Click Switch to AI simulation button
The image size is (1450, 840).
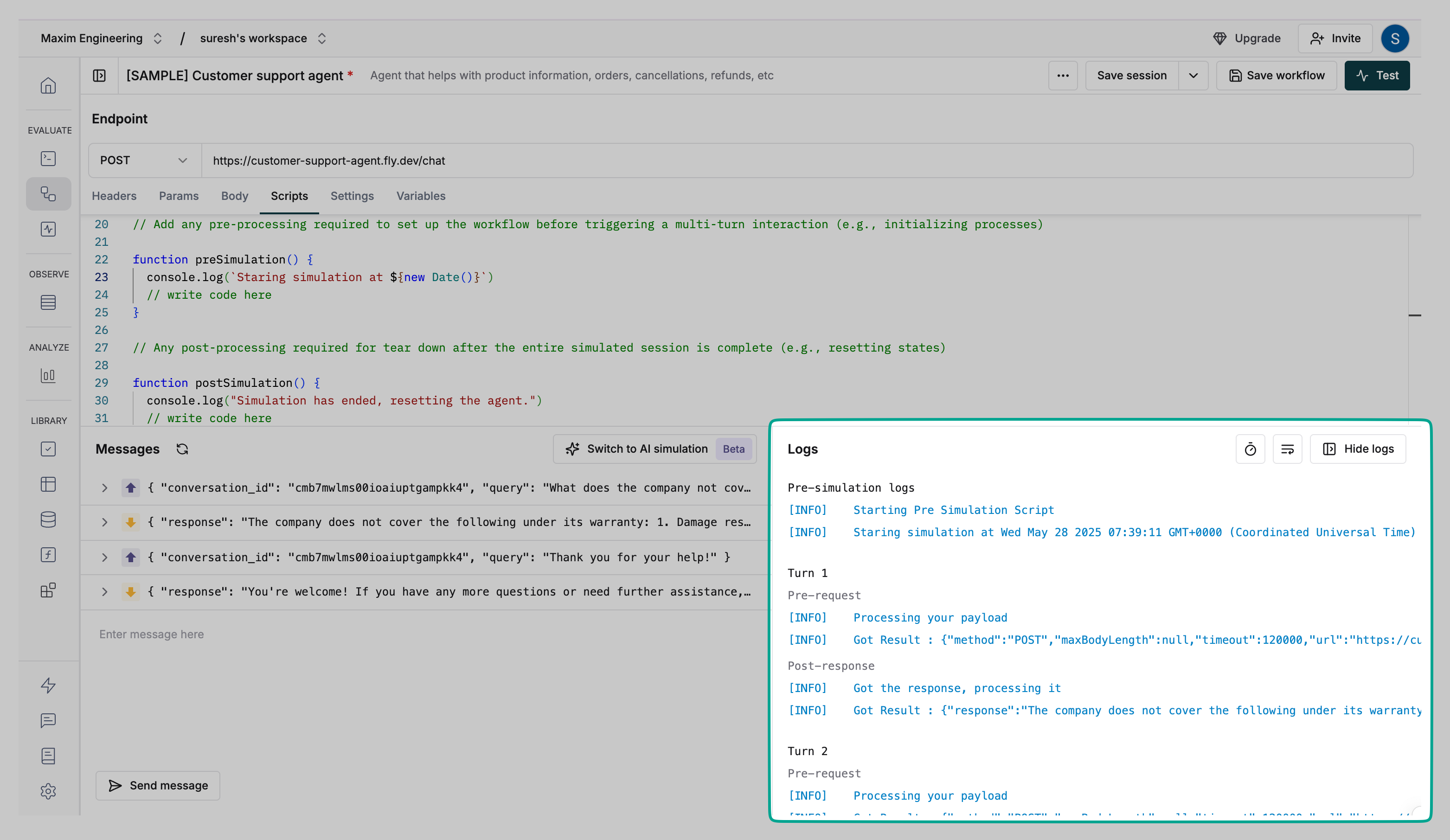tap(648, 449)
